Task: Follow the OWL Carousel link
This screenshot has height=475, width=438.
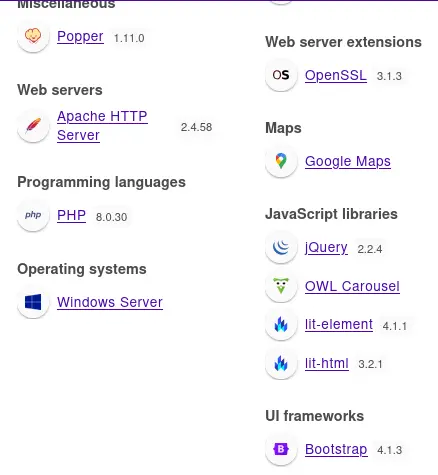Action: [352, 286]
